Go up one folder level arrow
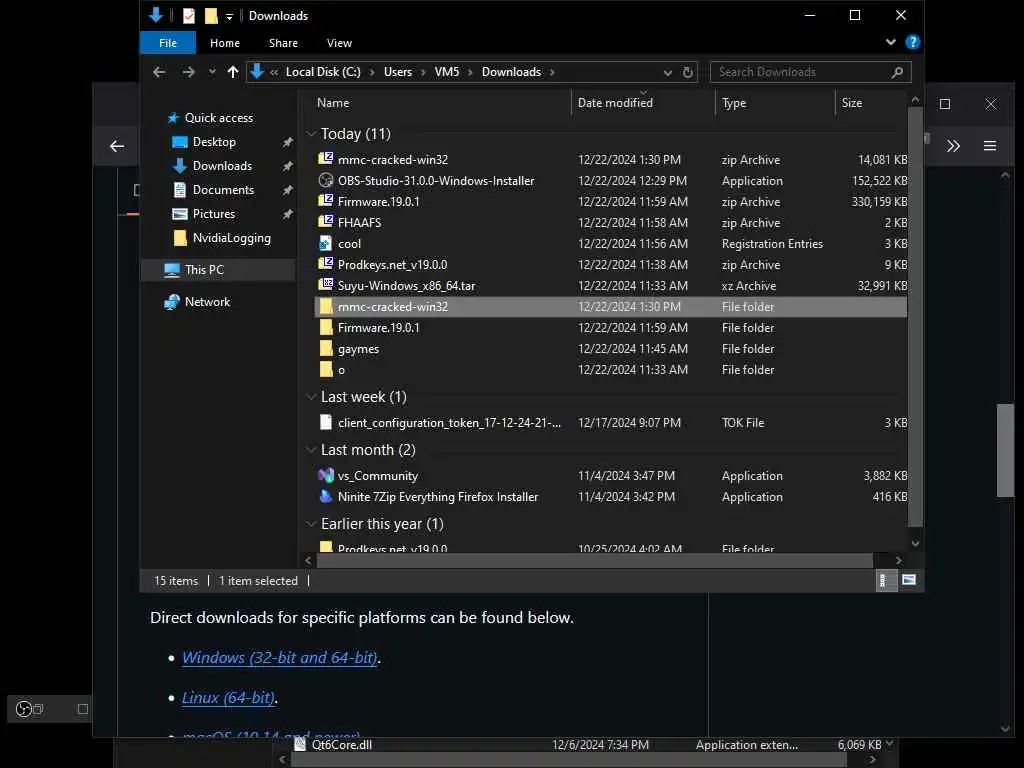 [x=232, y=72]
